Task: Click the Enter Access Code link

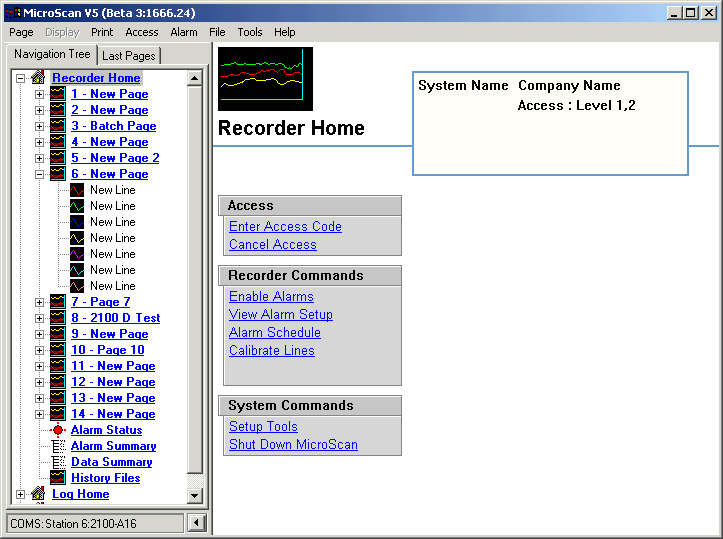Action: point(285,226)
